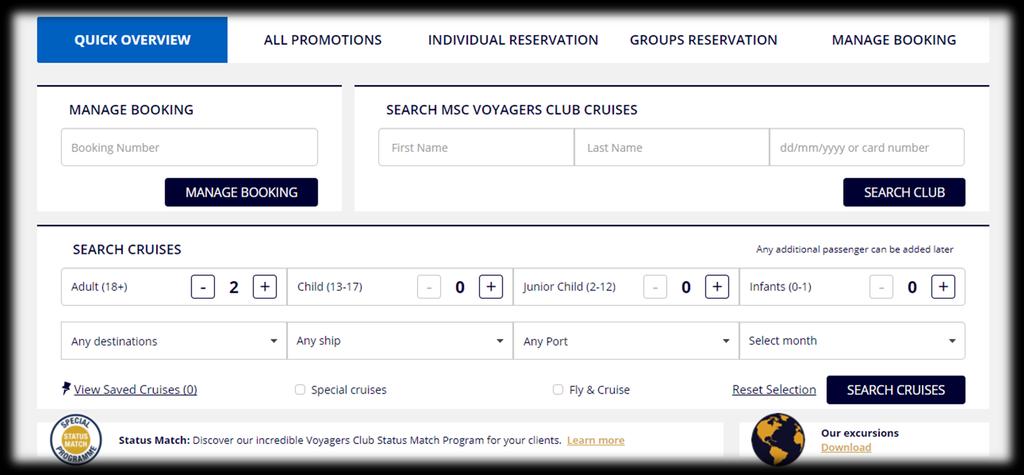
Task: Open the Any destinations dropdown
Action: pyautogui.click(x=174, y=340)
